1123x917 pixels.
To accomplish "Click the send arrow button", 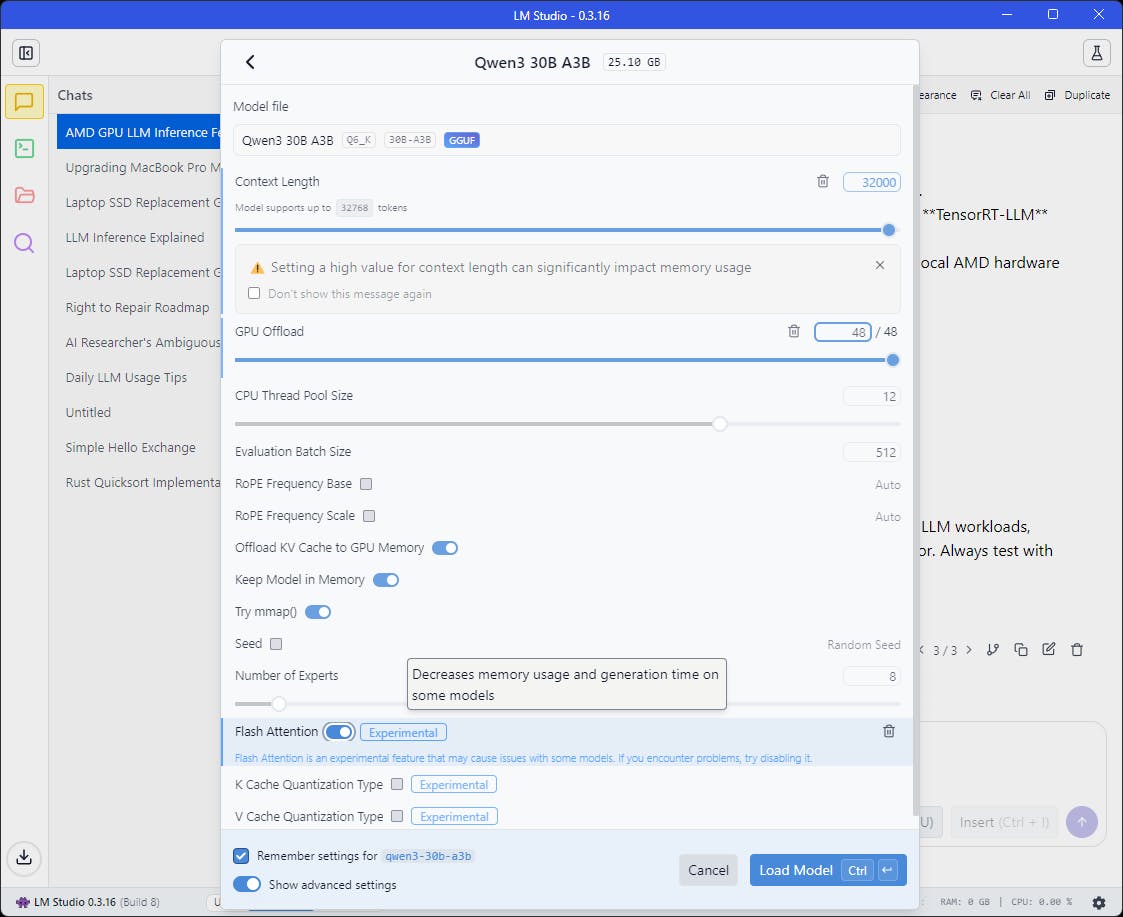I will click(x=1081, y=822).
